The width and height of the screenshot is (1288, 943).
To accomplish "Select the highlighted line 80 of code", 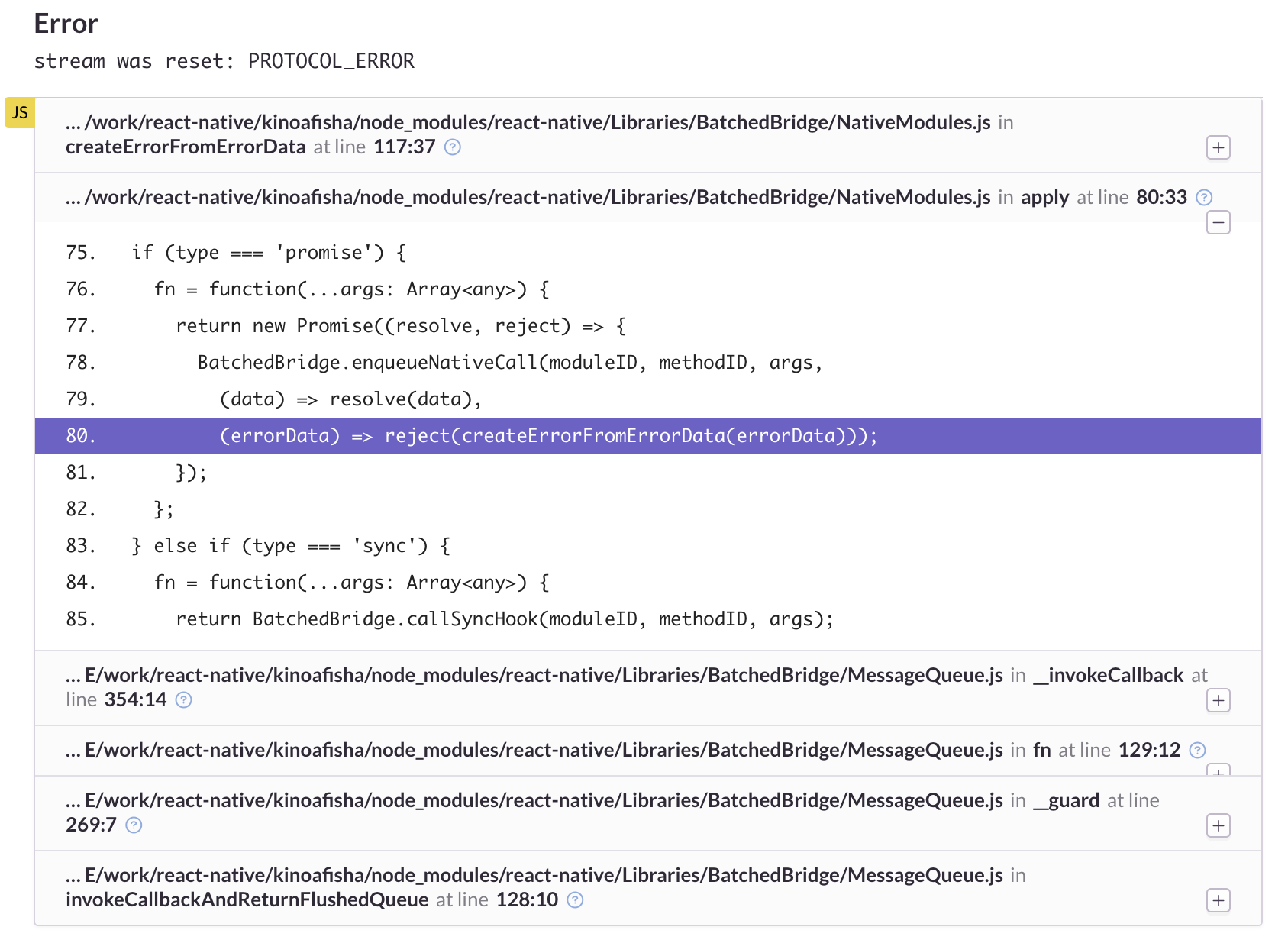I will click(547, 436).
